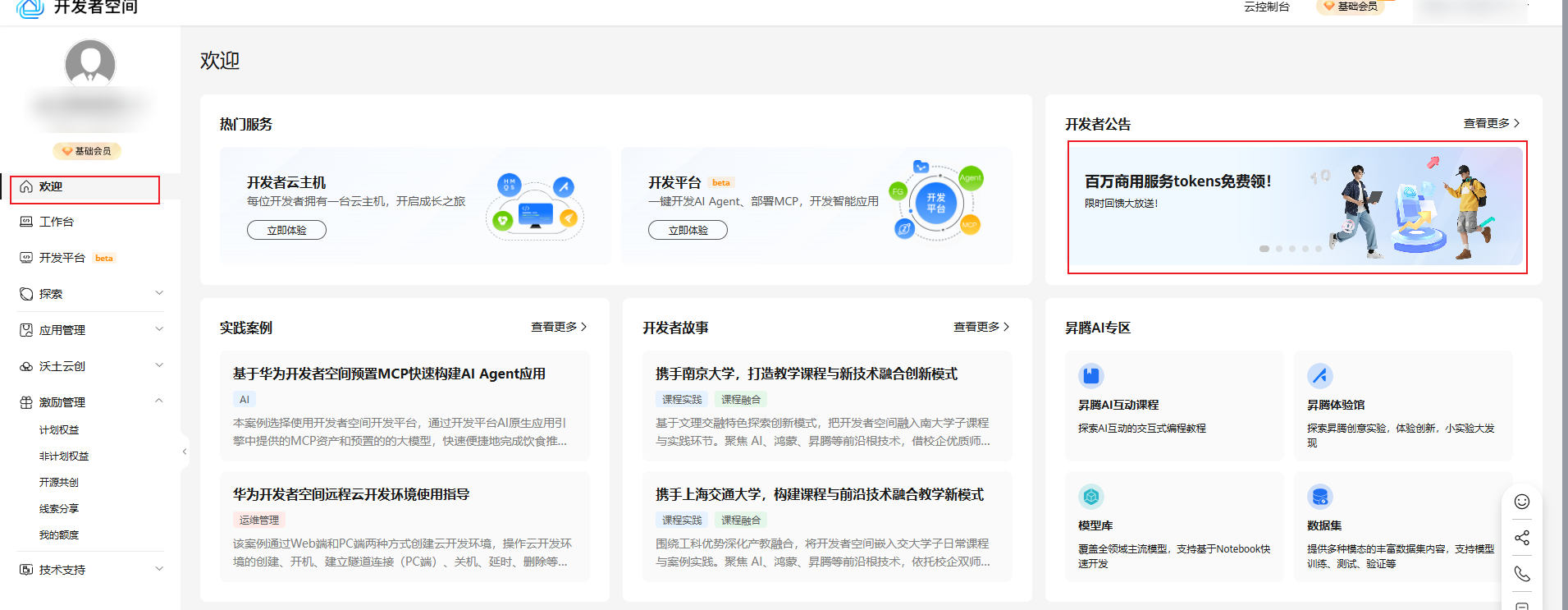
Task: Click 课程融合 tag on 上海交通大学 story
Action: [741, 521]
